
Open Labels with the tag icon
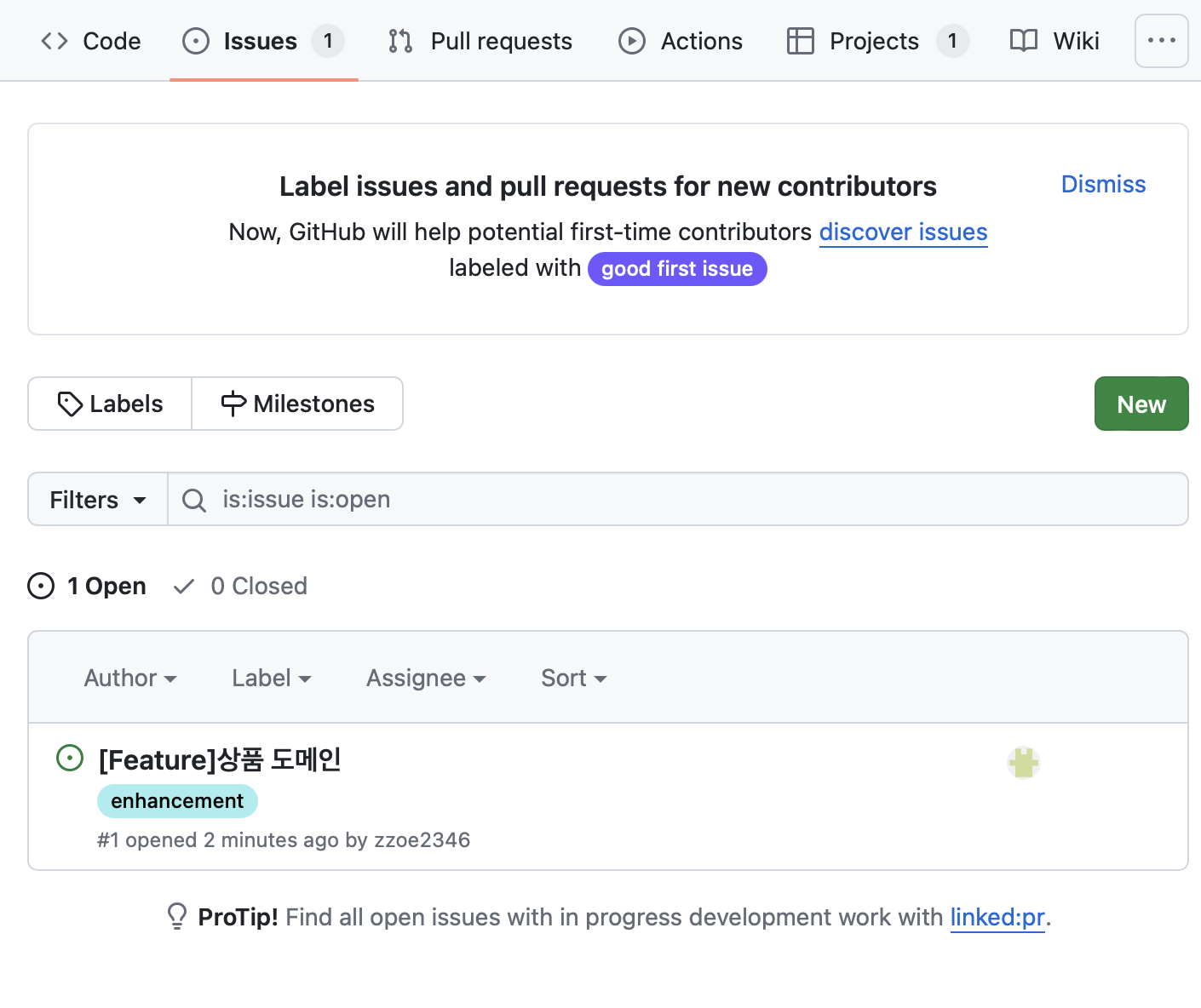110,404
